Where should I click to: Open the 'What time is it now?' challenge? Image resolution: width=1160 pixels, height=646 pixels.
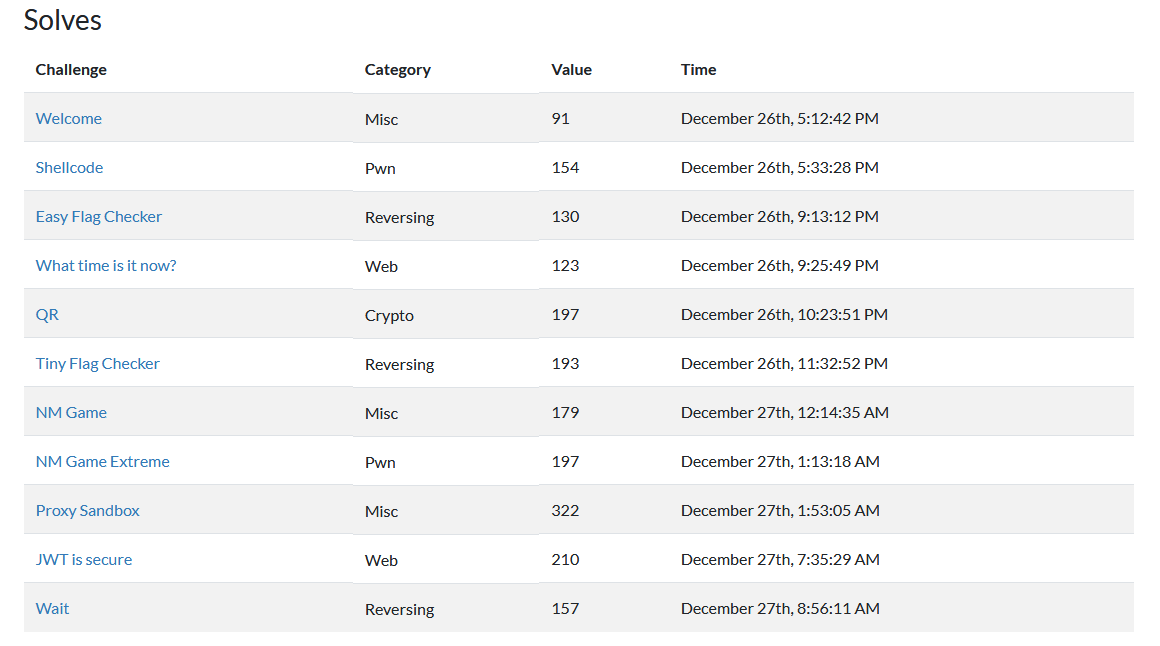point(106,265)
